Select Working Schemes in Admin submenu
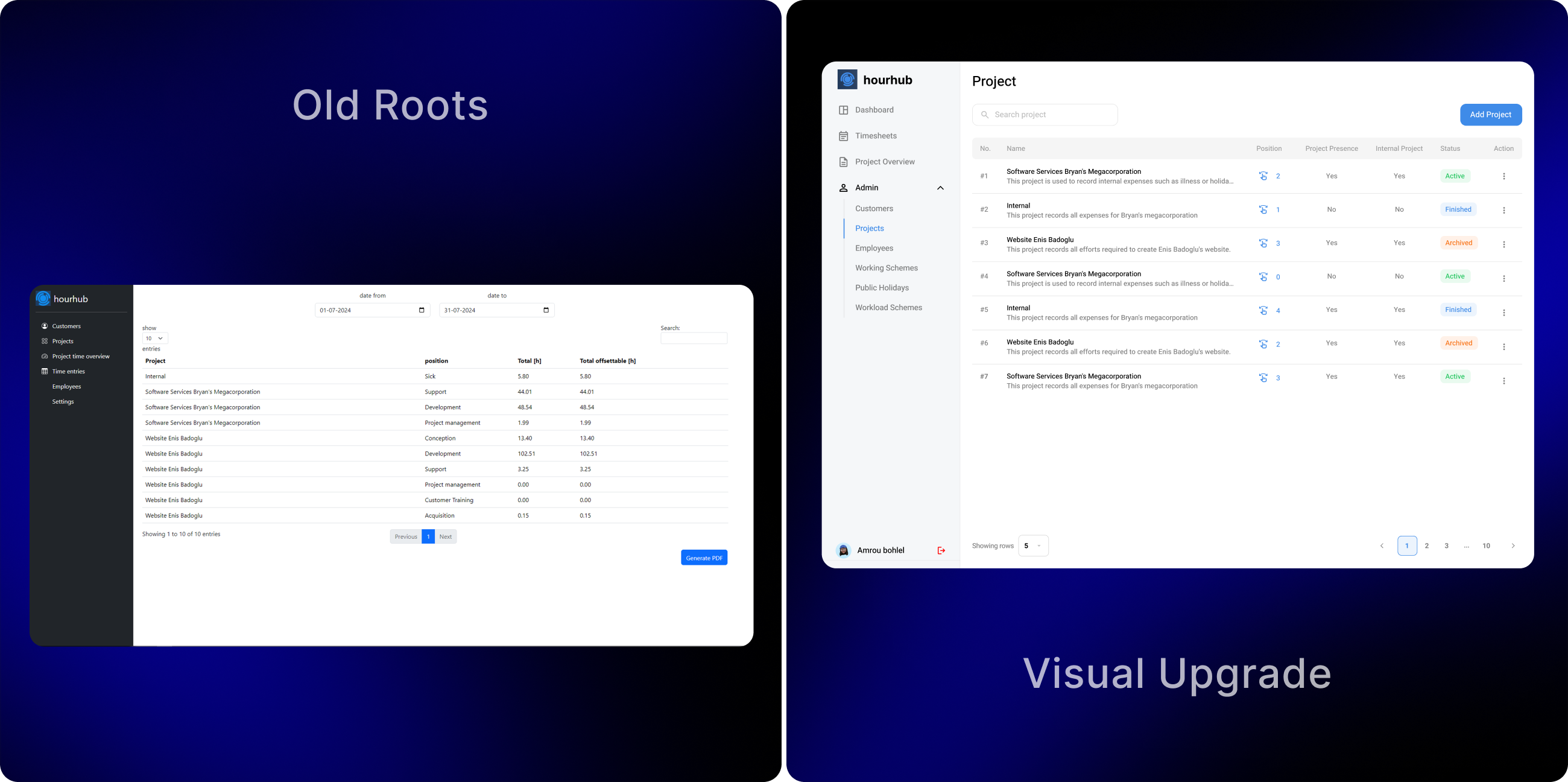 point(887,268)
